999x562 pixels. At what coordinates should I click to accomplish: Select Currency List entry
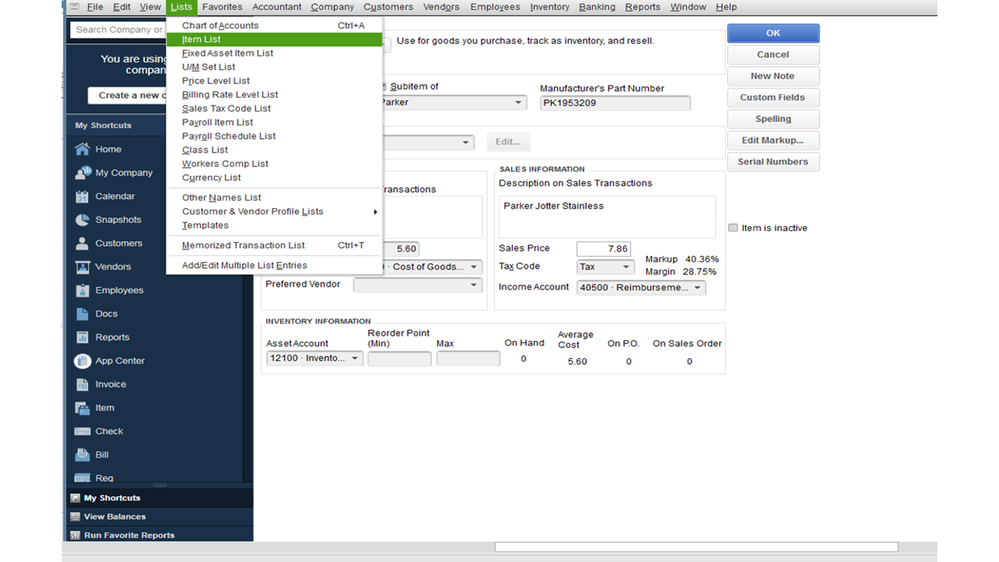(275, 178)
